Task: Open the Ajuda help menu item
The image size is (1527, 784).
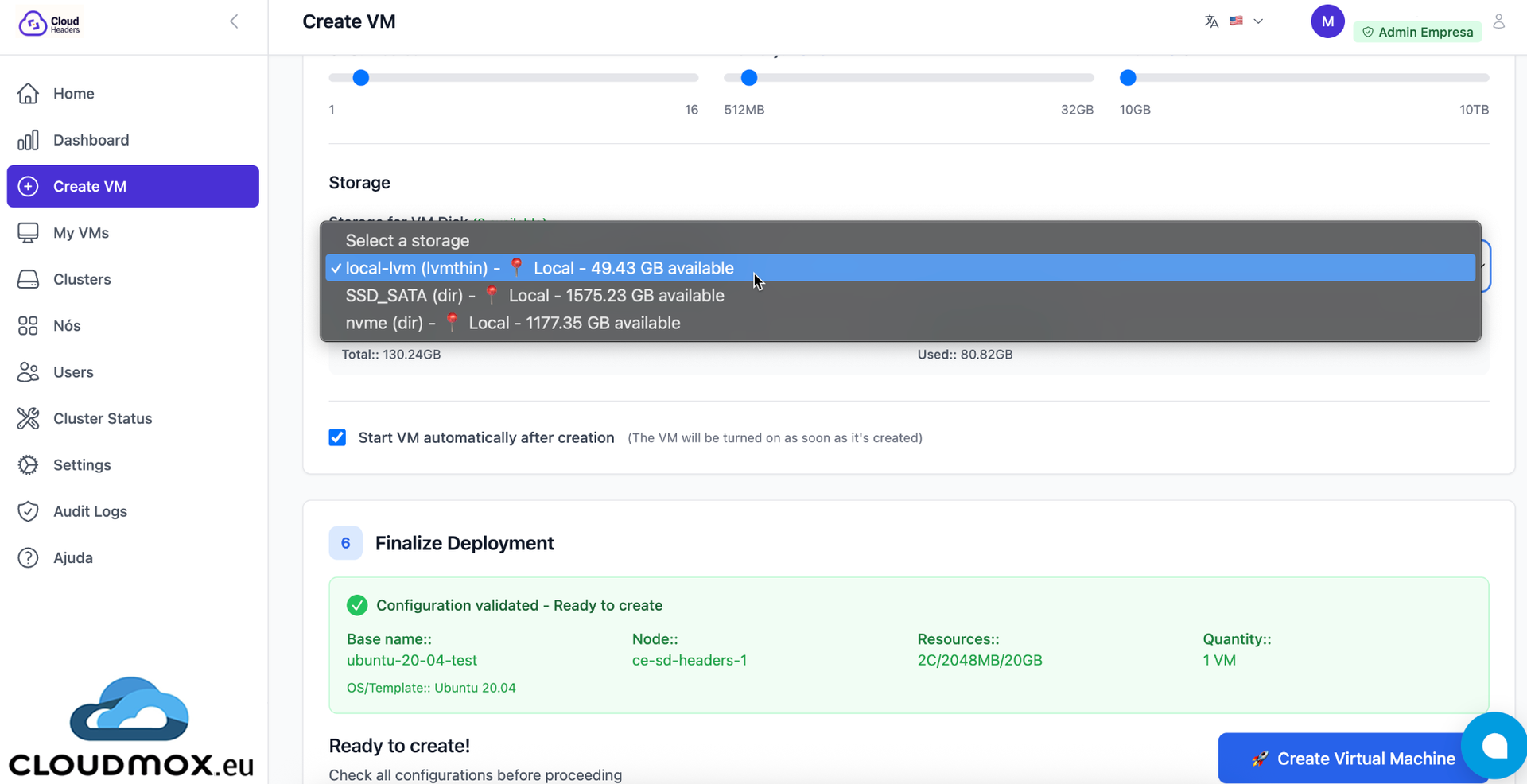Action: coord(72,558)
